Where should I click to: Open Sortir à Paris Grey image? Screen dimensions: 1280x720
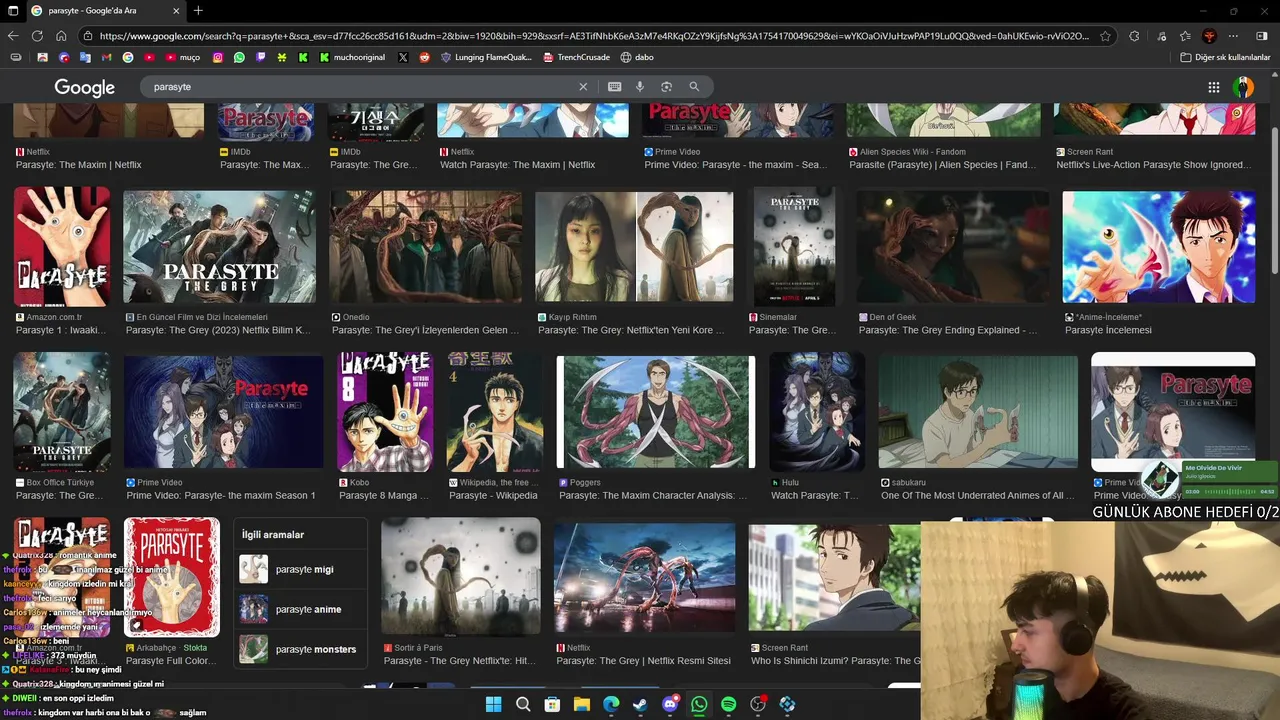coord(461,577)
